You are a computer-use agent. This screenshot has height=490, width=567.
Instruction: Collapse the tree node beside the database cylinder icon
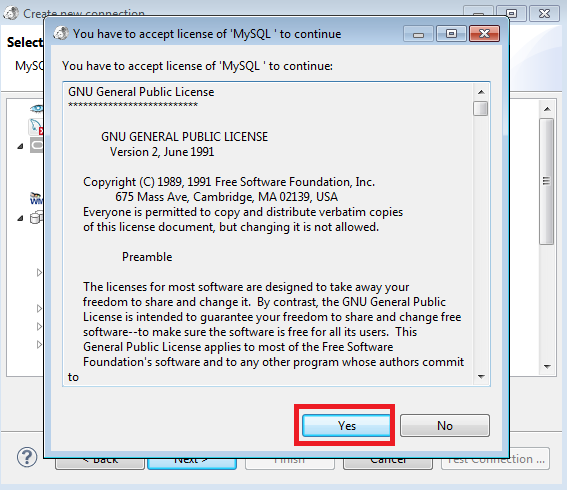tap(21, 218)
